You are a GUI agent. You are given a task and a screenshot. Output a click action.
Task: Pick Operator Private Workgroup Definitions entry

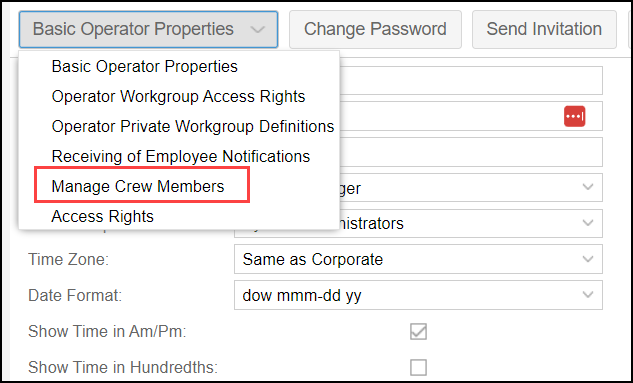(193, 126)
